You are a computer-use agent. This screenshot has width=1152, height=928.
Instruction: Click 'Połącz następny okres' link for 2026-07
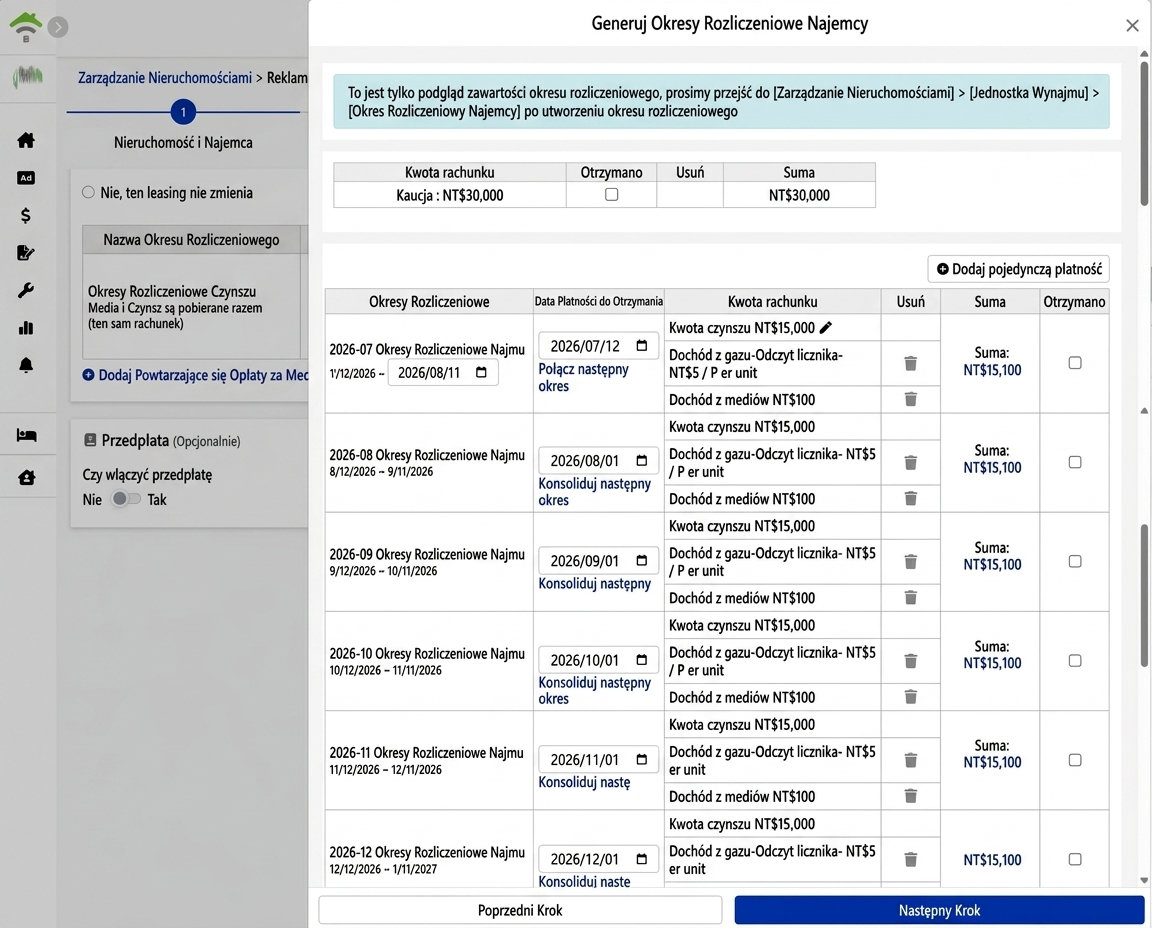click(583, 378)
